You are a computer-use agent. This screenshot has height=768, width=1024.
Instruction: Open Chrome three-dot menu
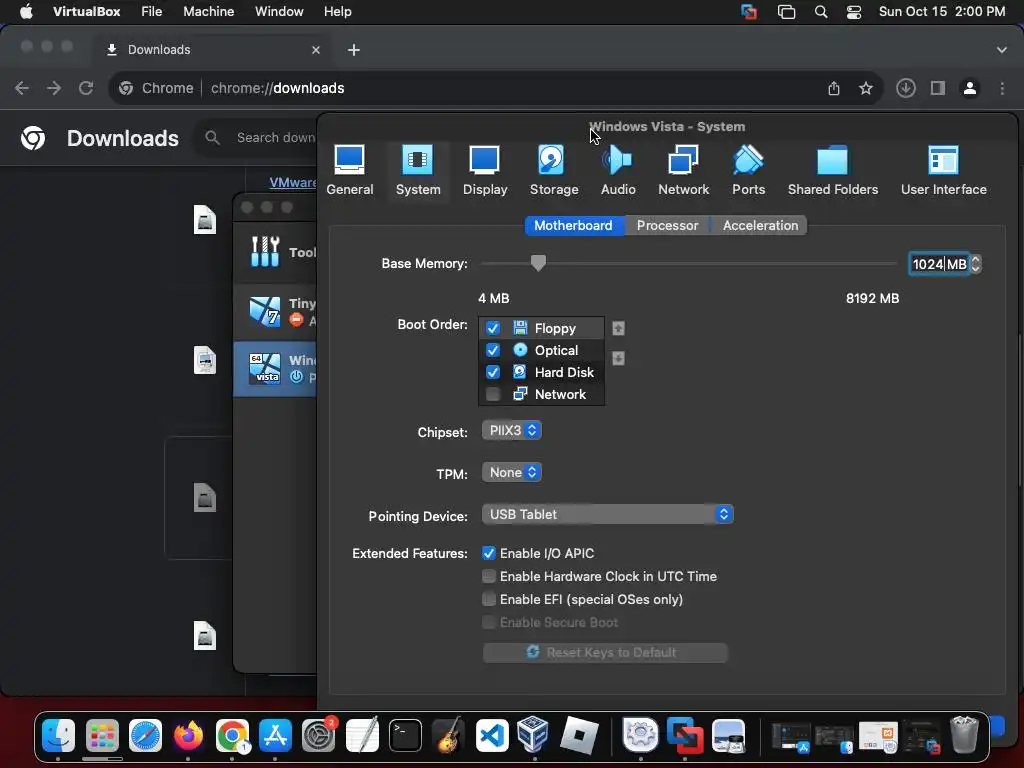pyautogui.click(x=1002, y=88)
